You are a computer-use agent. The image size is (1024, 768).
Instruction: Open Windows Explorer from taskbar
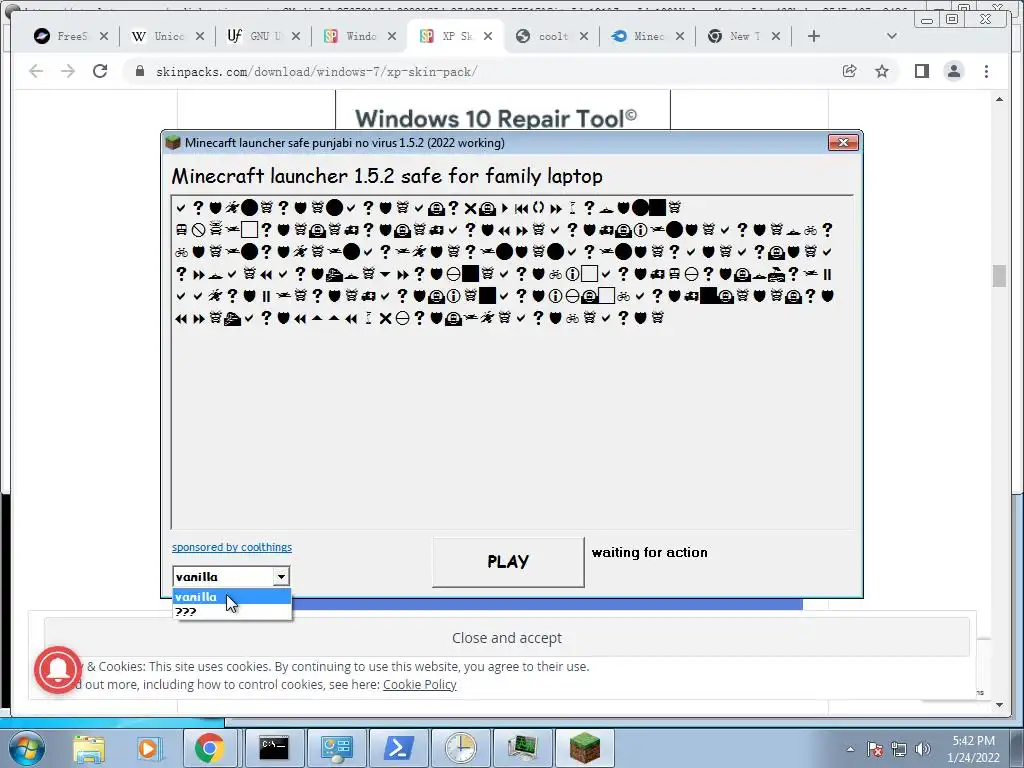click(x=89, y=748)
